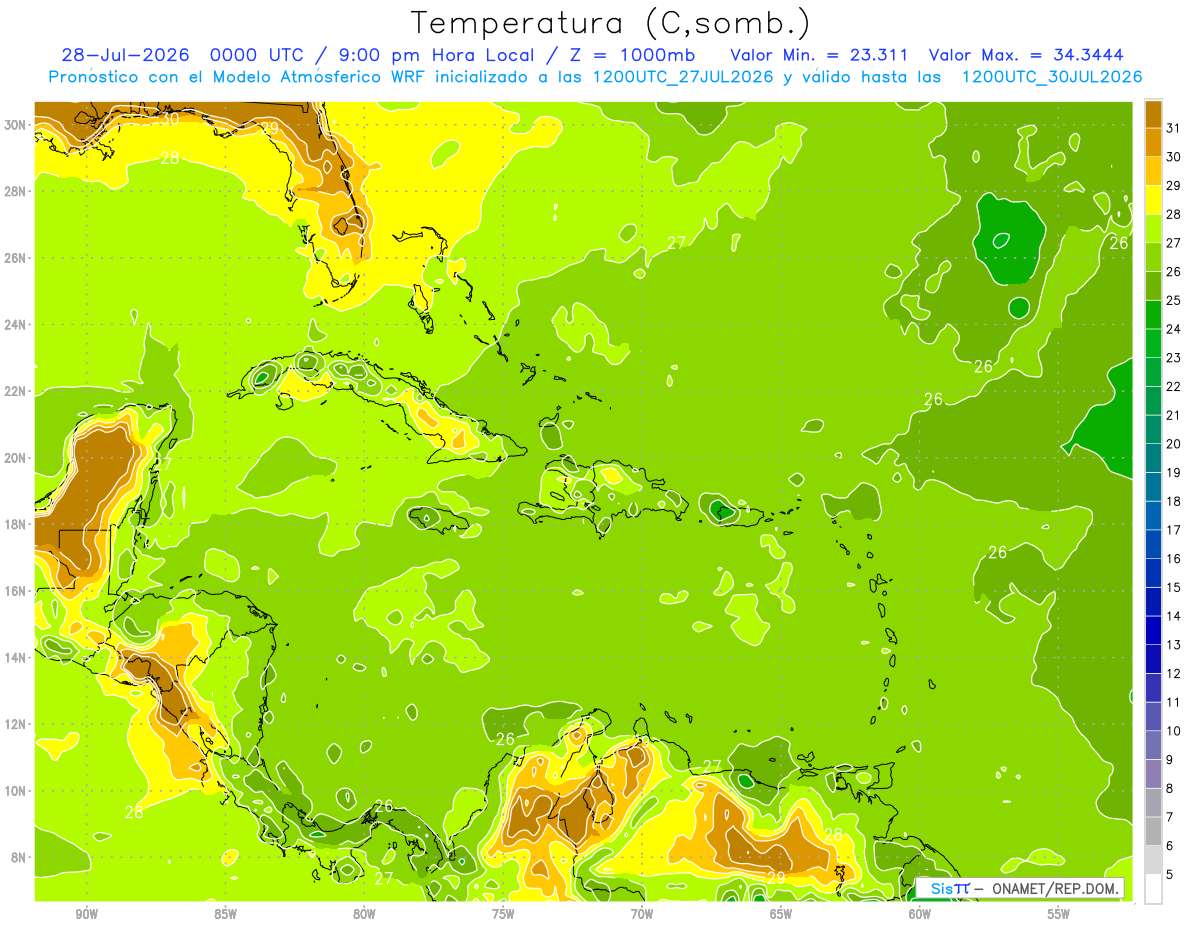This screenshot has width=1200, height=927.
Task: Click the colorbar label '20'
Action: (1174, 443)
